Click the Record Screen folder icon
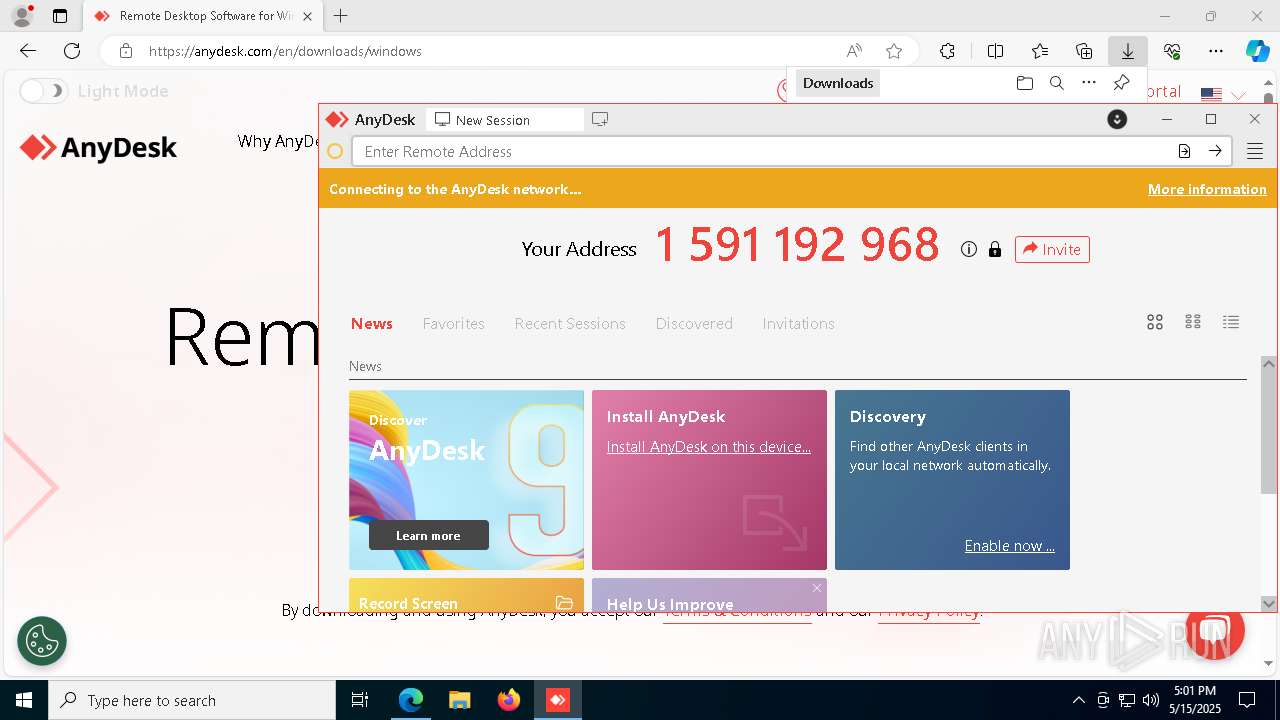The height and width of the screenshot is (720, 1280). point(564,602)
